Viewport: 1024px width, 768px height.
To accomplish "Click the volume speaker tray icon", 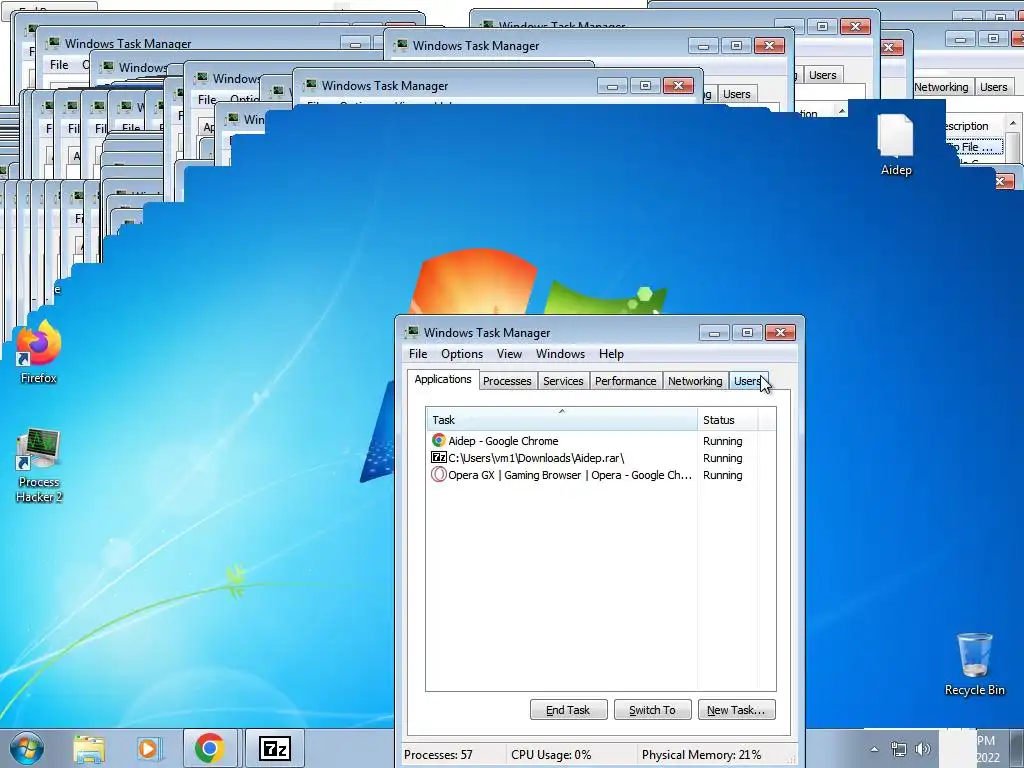I will (922, 749).
